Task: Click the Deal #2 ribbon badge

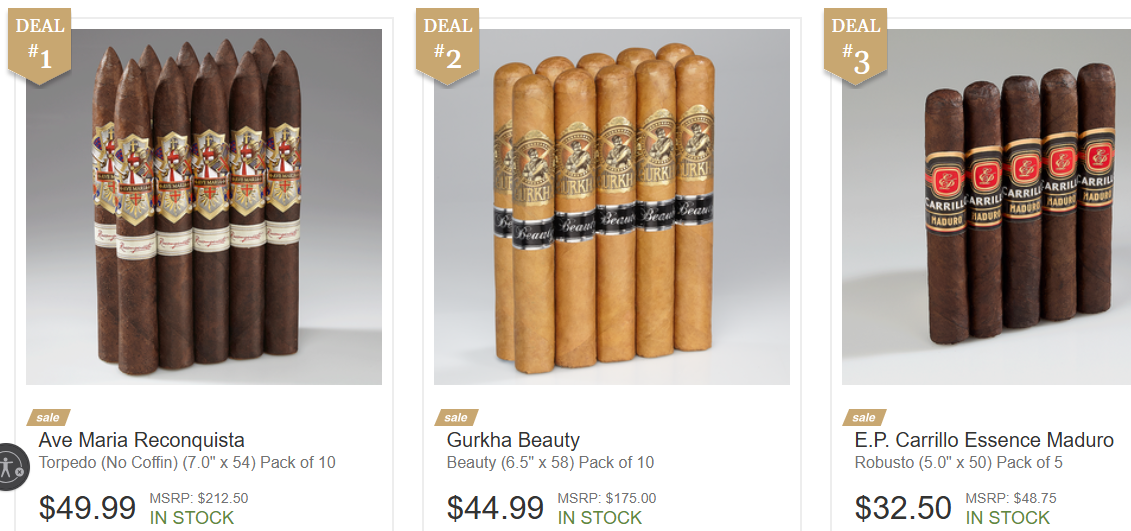Action: tap(447, 45)
